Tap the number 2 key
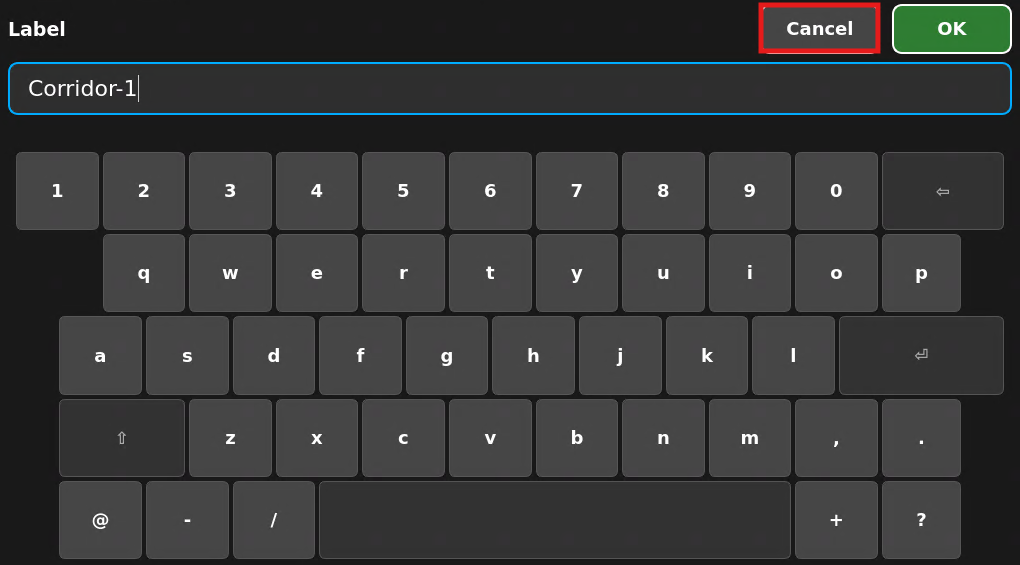This screenshot has width=1020, height=565. pos(144,191)
